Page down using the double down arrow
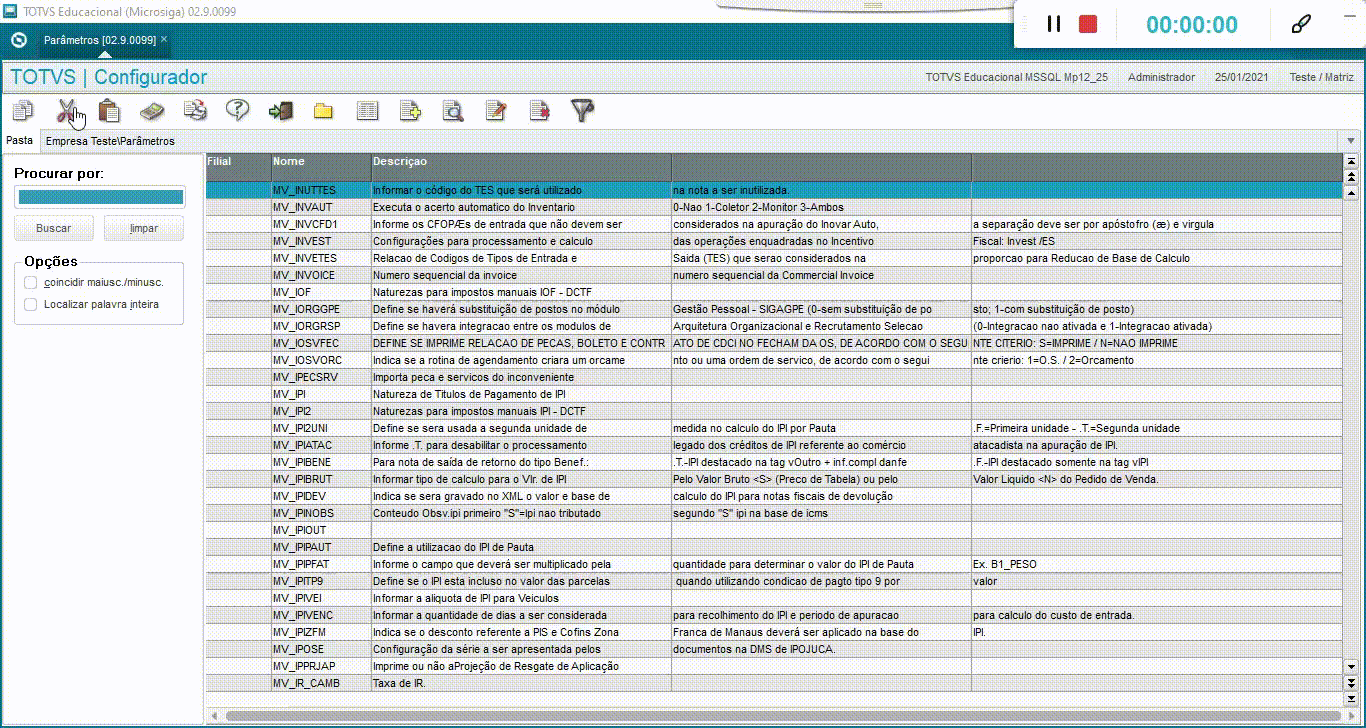Viewport: 1366px width, 728px height. click(1352, 683)
